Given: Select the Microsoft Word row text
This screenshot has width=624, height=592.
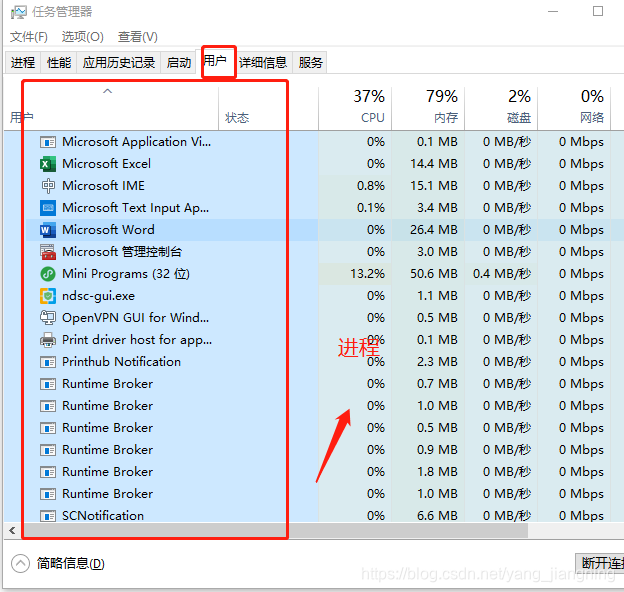Looking at the screenshot, I should pyautogui.click(x=108, y=230).
